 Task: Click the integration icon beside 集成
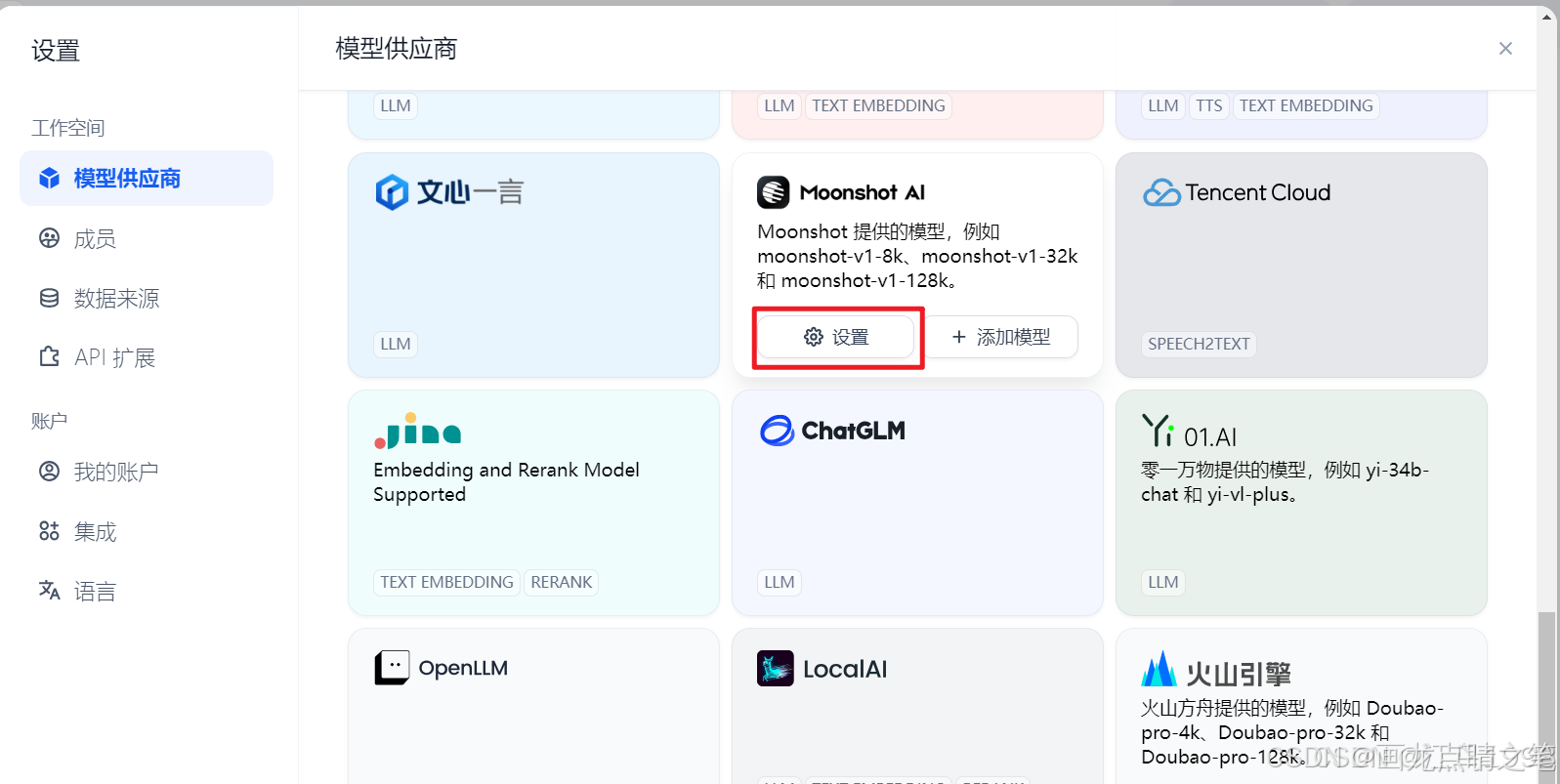(49, 531)
